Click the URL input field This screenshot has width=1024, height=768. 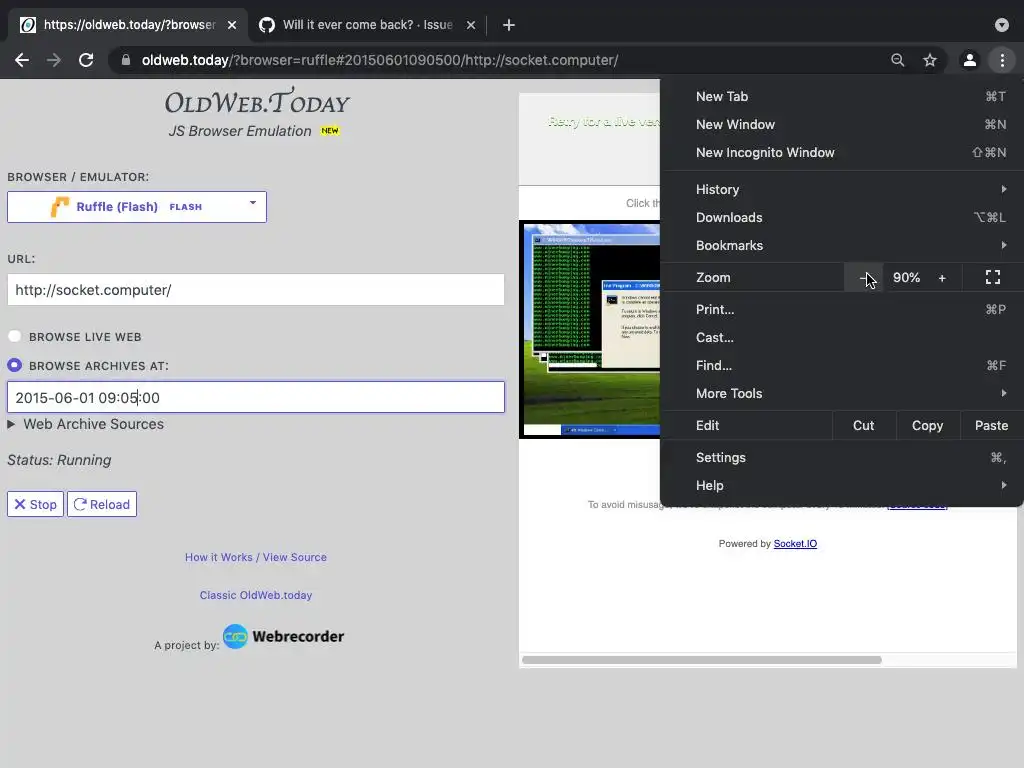point(255,289)
